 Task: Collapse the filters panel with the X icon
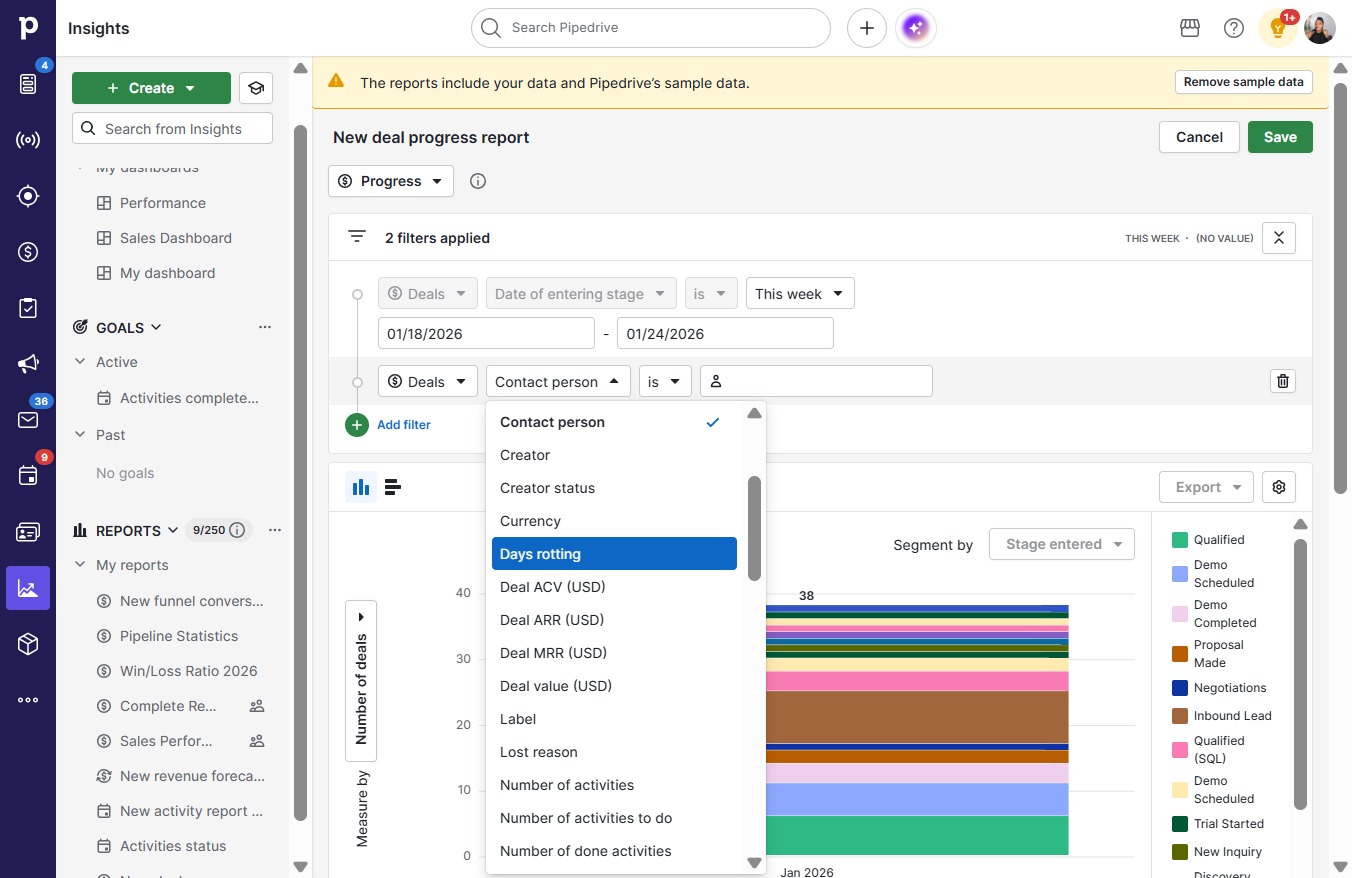coord(1279,238)
